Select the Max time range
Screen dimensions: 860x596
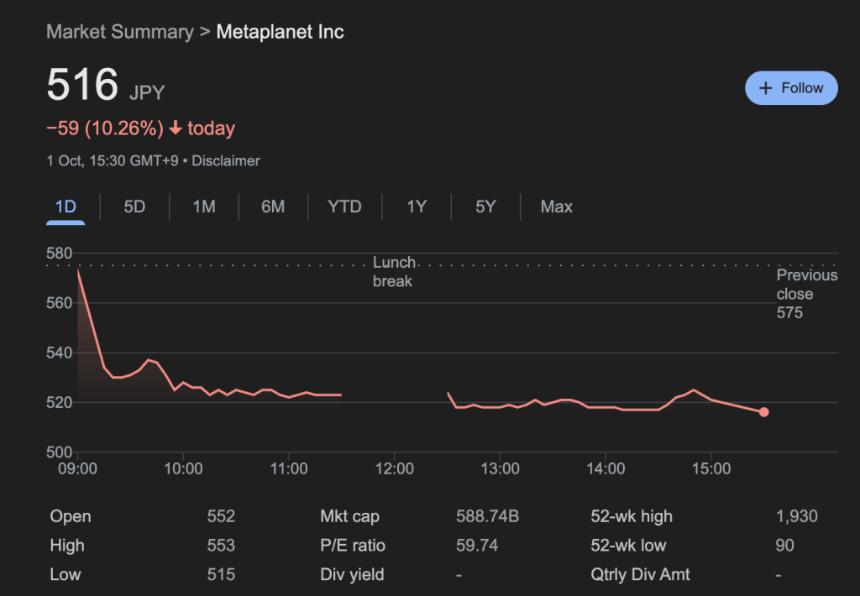coord(556,207)
